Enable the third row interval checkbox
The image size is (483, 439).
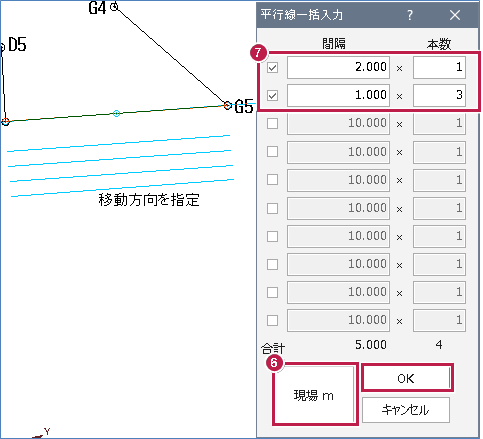click(x=272, y=124)
